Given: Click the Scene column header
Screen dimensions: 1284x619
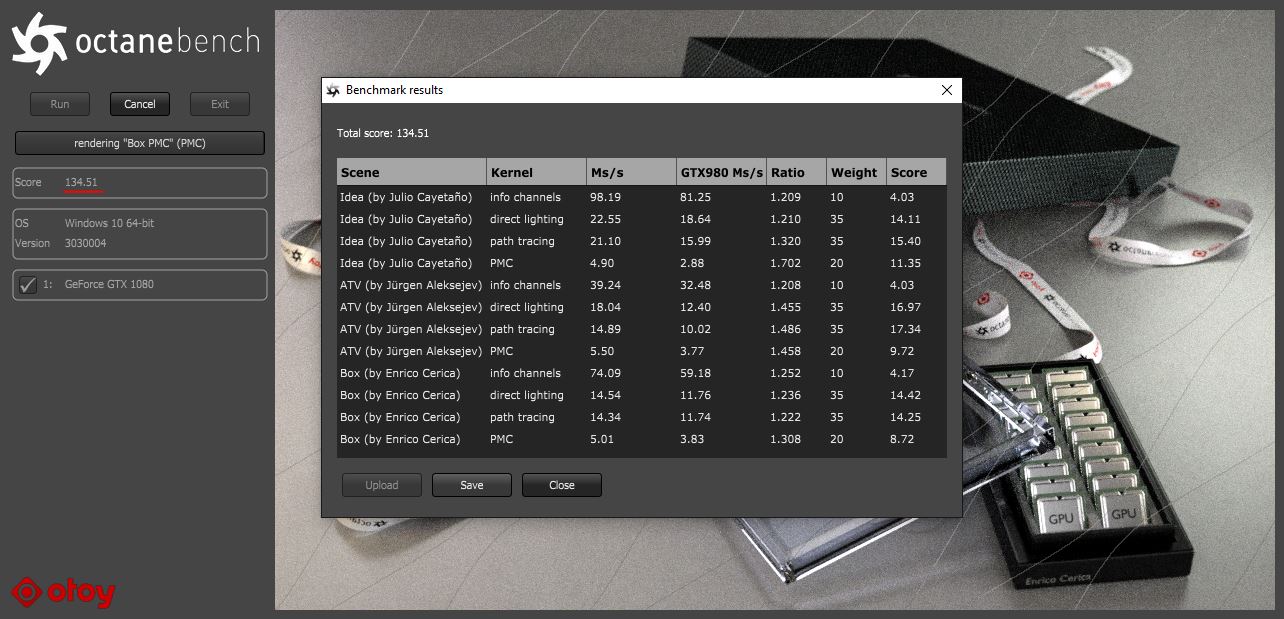Looking at the screenshot, I should (x=411, y=172).
